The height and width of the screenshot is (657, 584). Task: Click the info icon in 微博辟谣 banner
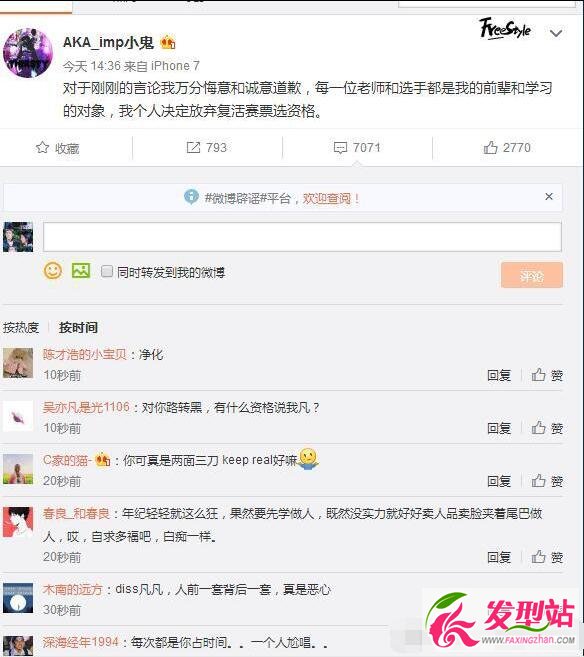pos(191,197)
